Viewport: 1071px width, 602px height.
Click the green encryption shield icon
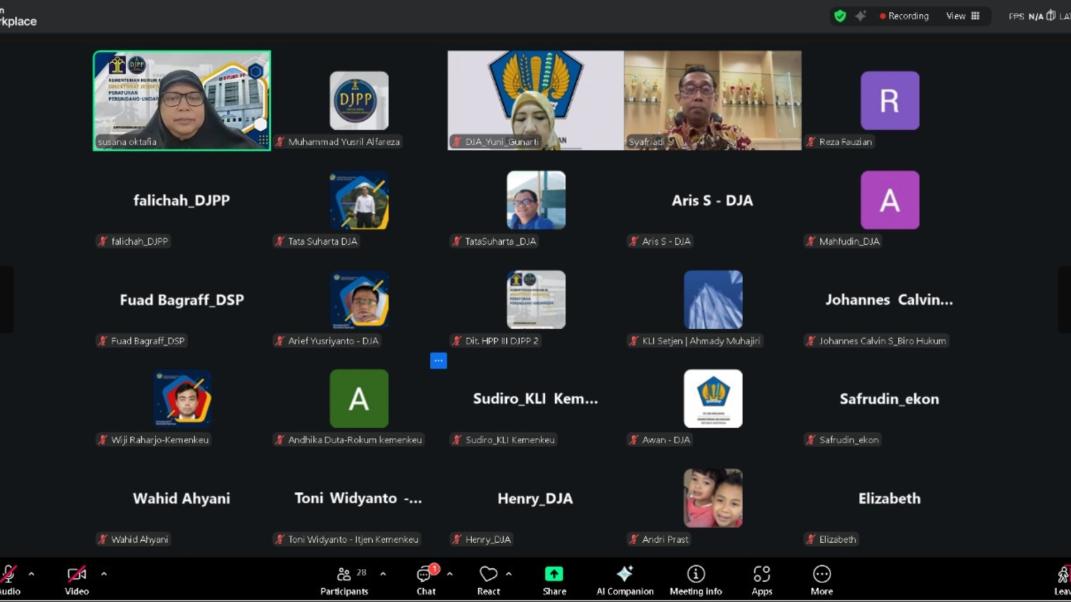(x=840, y=16)
